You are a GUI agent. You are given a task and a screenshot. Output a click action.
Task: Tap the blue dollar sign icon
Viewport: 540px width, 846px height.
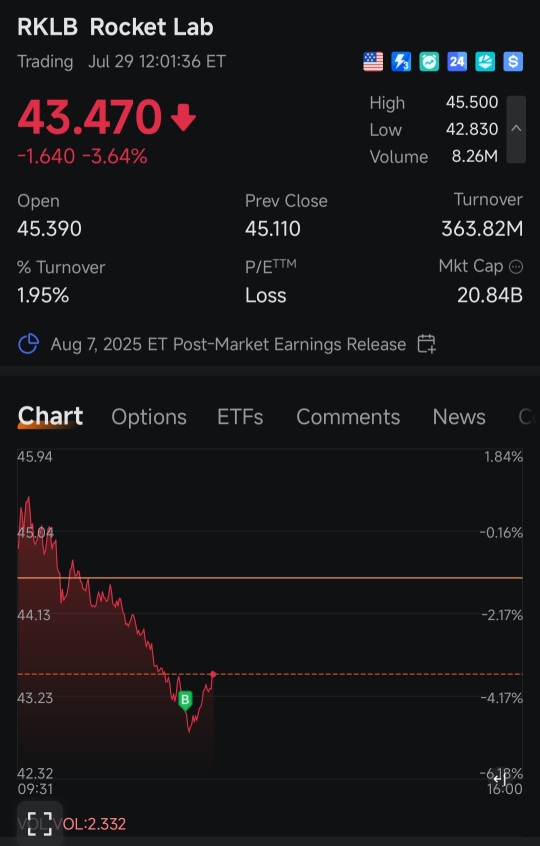pos(513,62)
